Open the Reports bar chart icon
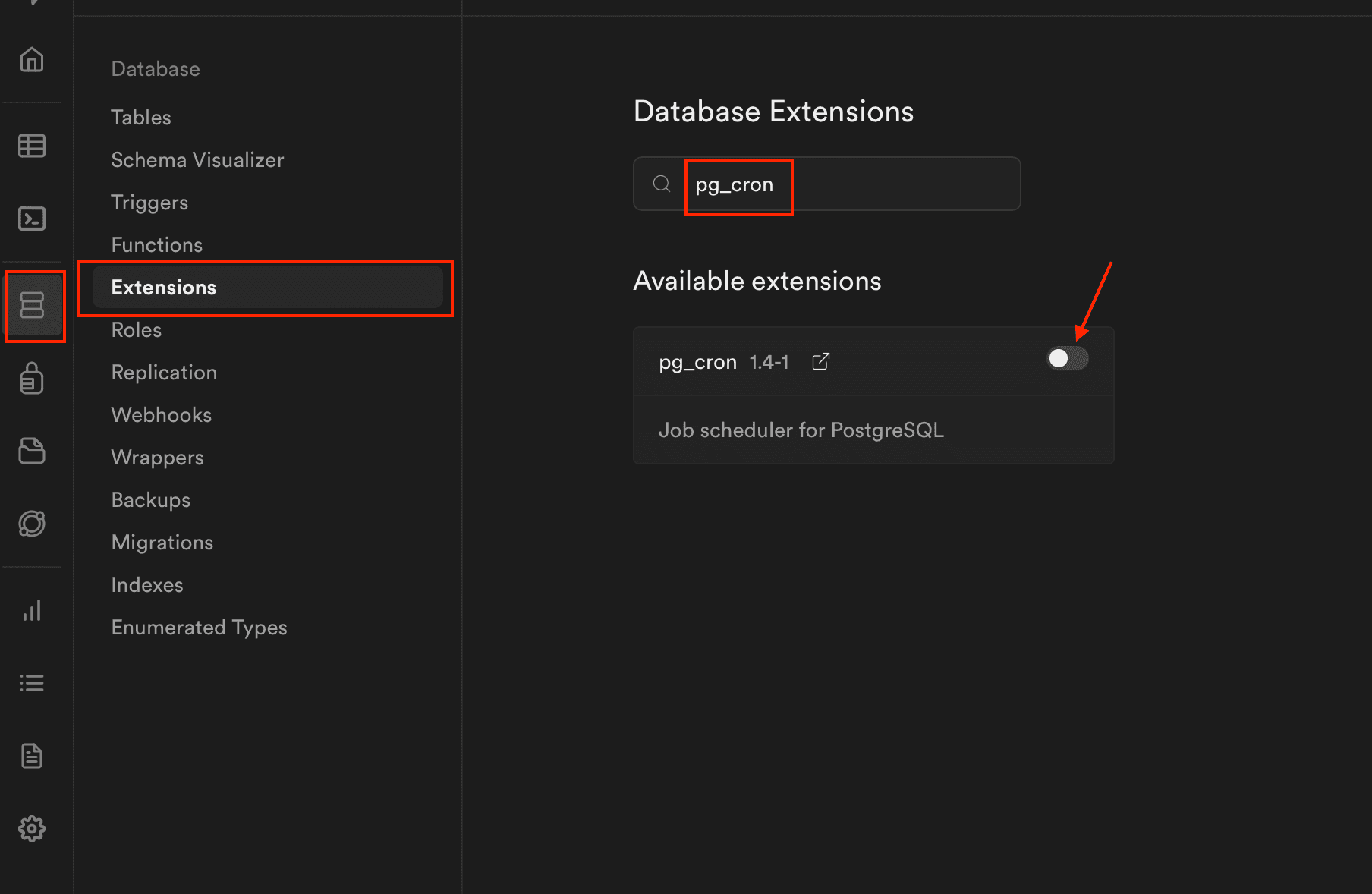Image resolution: width=1372 pixels, height=894 pixels. coord(32,611)
